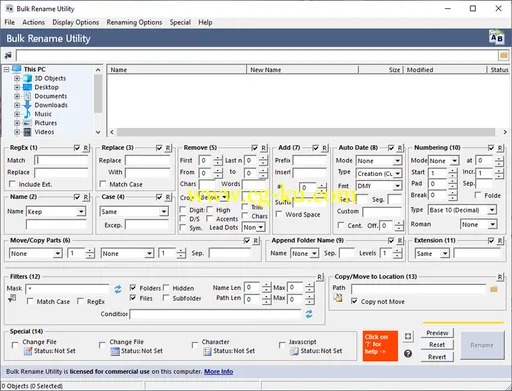Viewport: 512px width, 391px height.
Task: Open the Actions menu
Action: (x=33, y=22)
